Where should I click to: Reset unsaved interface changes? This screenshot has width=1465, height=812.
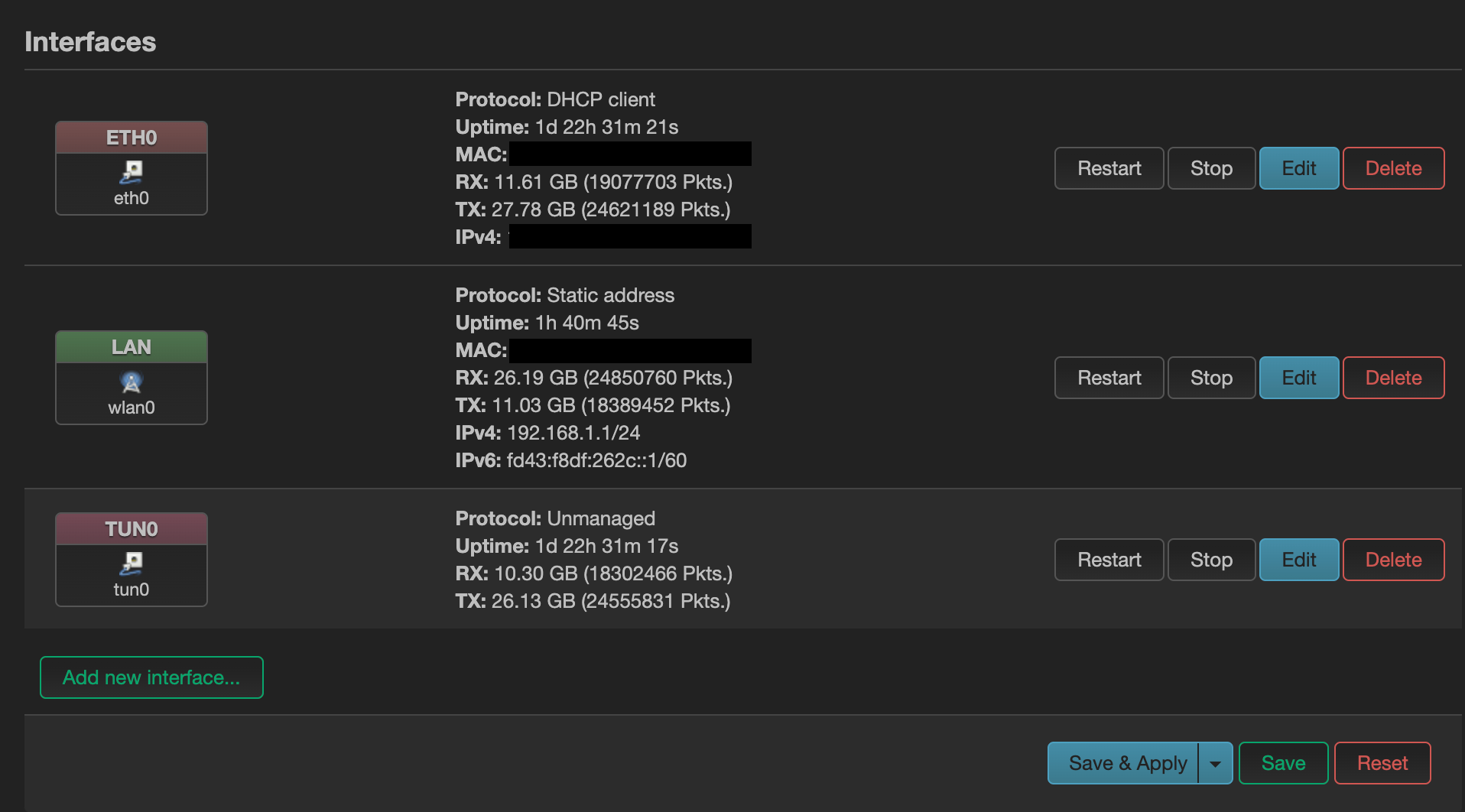pos(1382,763)
